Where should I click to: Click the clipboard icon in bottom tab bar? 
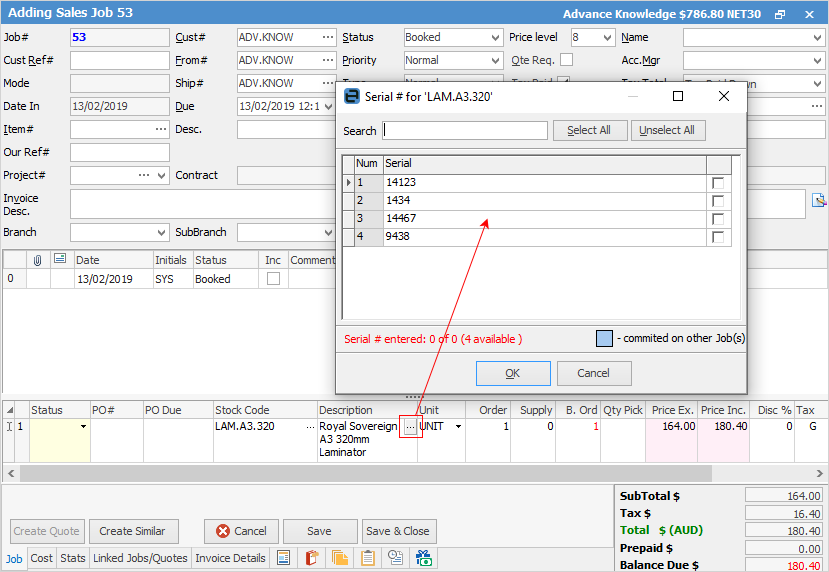(x=368, y=558)
